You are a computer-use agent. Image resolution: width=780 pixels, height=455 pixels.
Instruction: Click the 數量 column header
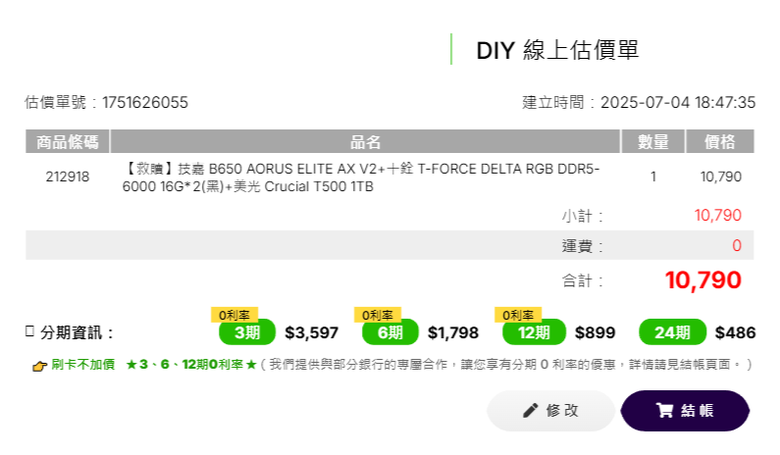click(653, 142)
